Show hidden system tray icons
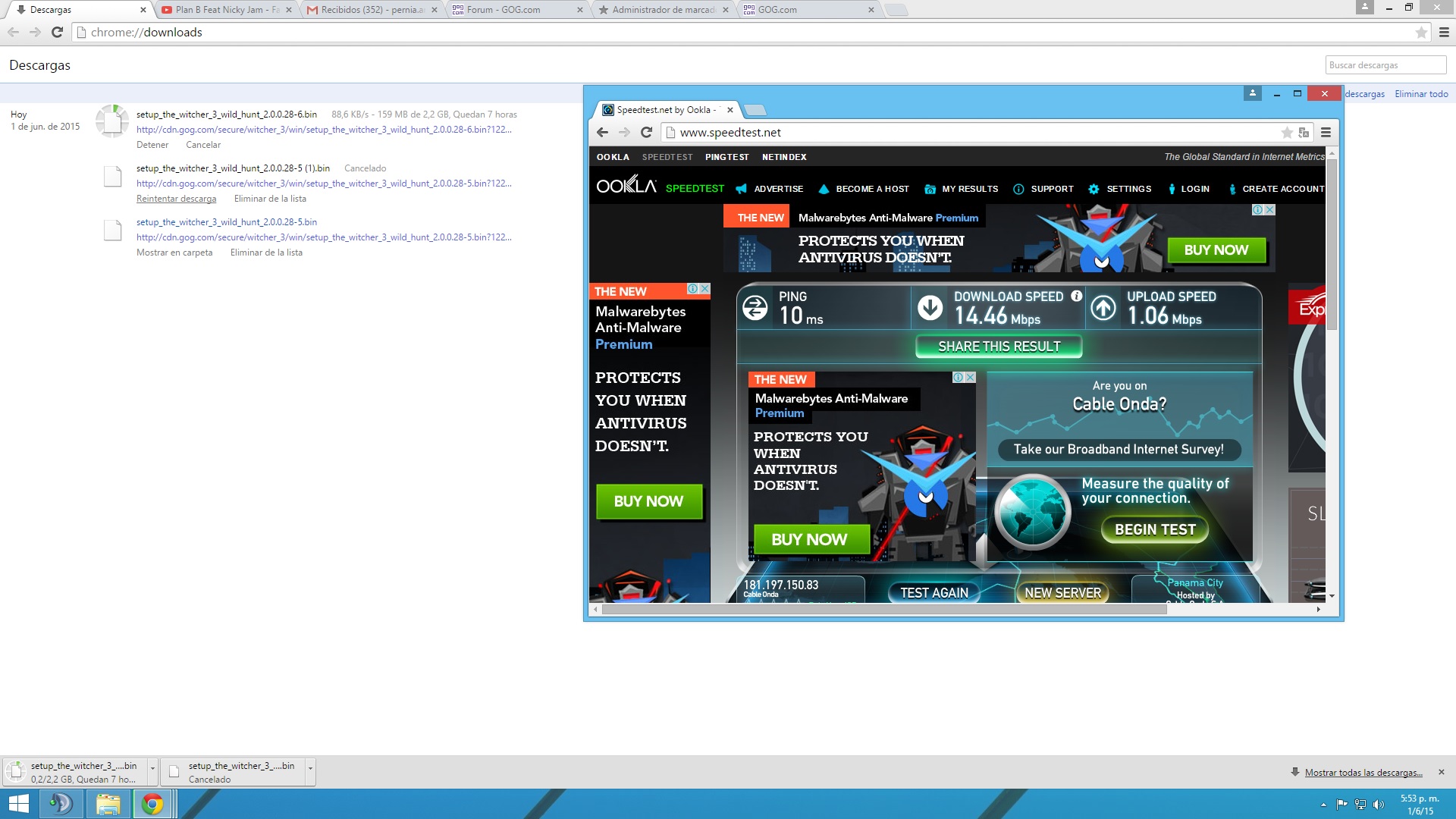Viewport: 1456px width, 819px height. (1323, 805)
